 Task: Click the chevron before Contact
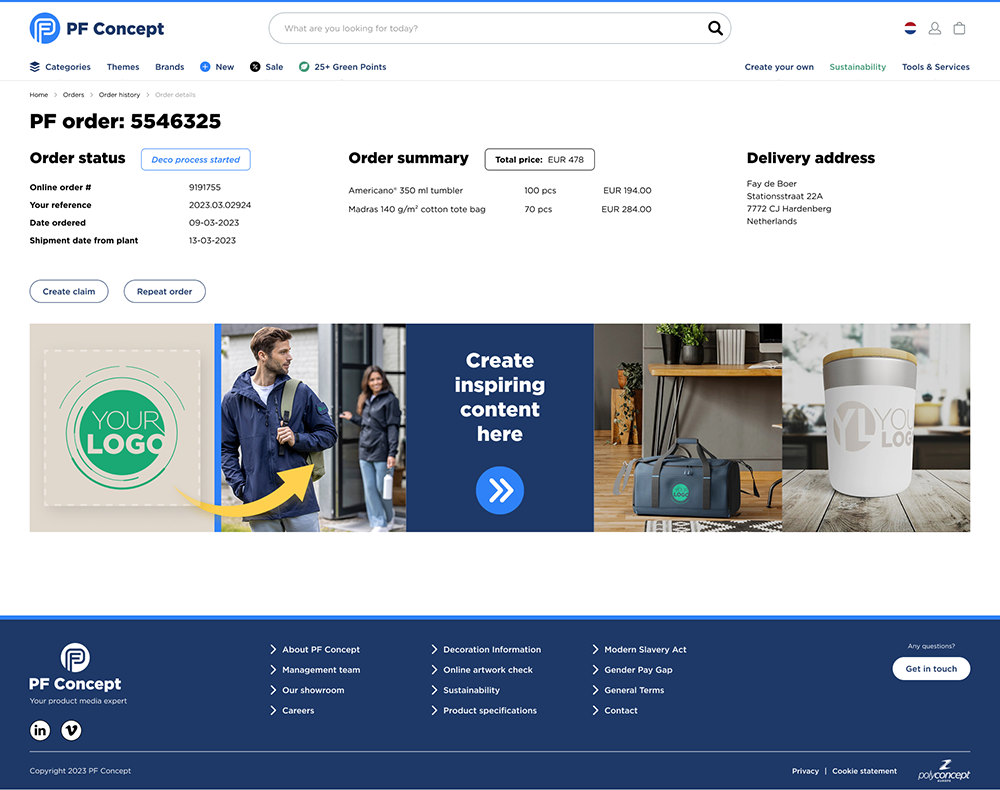tap(595, 710)
